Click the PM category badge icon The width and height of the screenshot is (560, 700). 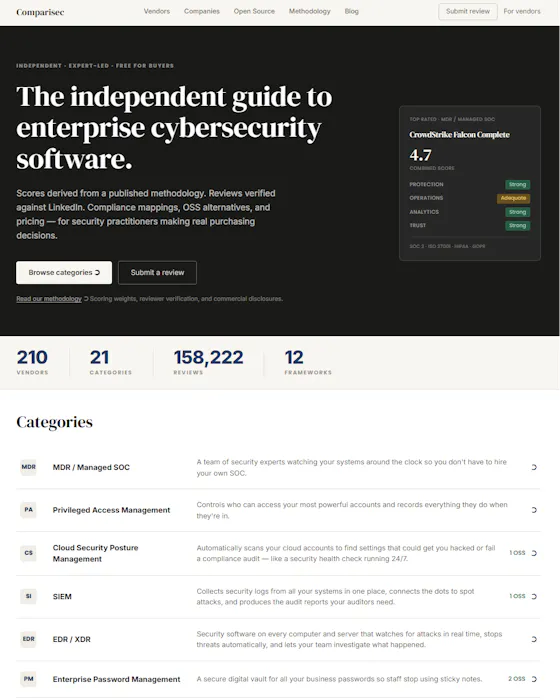[29, 679]
